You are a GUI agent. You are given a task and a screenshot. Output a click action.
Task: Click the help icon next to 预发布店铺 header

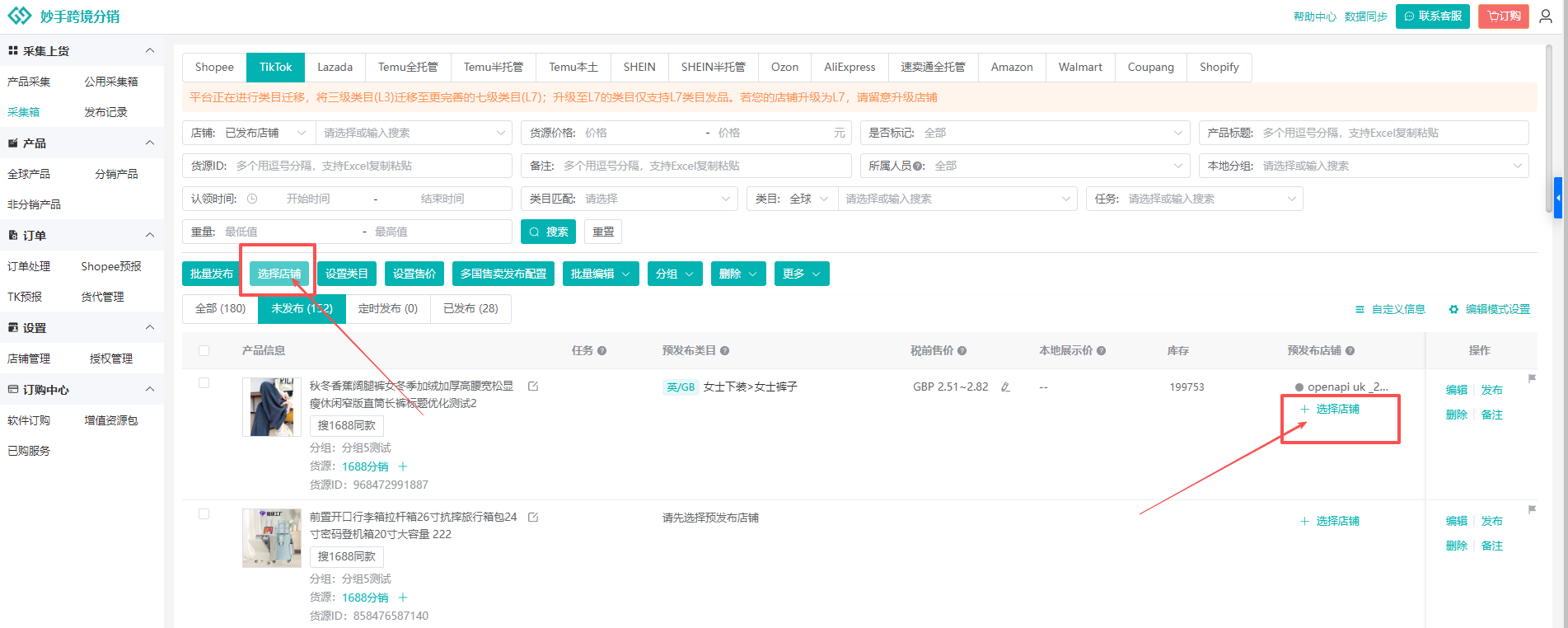[x=1350, y=351]
